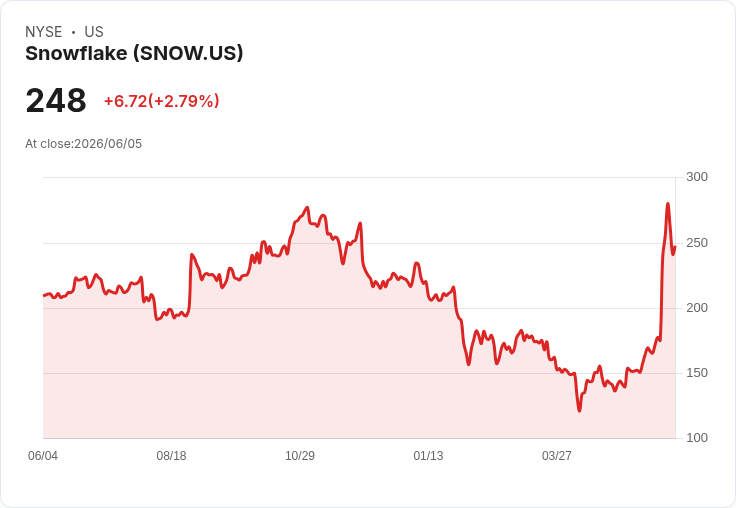
Task: Click the final data point of the line
Action: tap(675, 246)
